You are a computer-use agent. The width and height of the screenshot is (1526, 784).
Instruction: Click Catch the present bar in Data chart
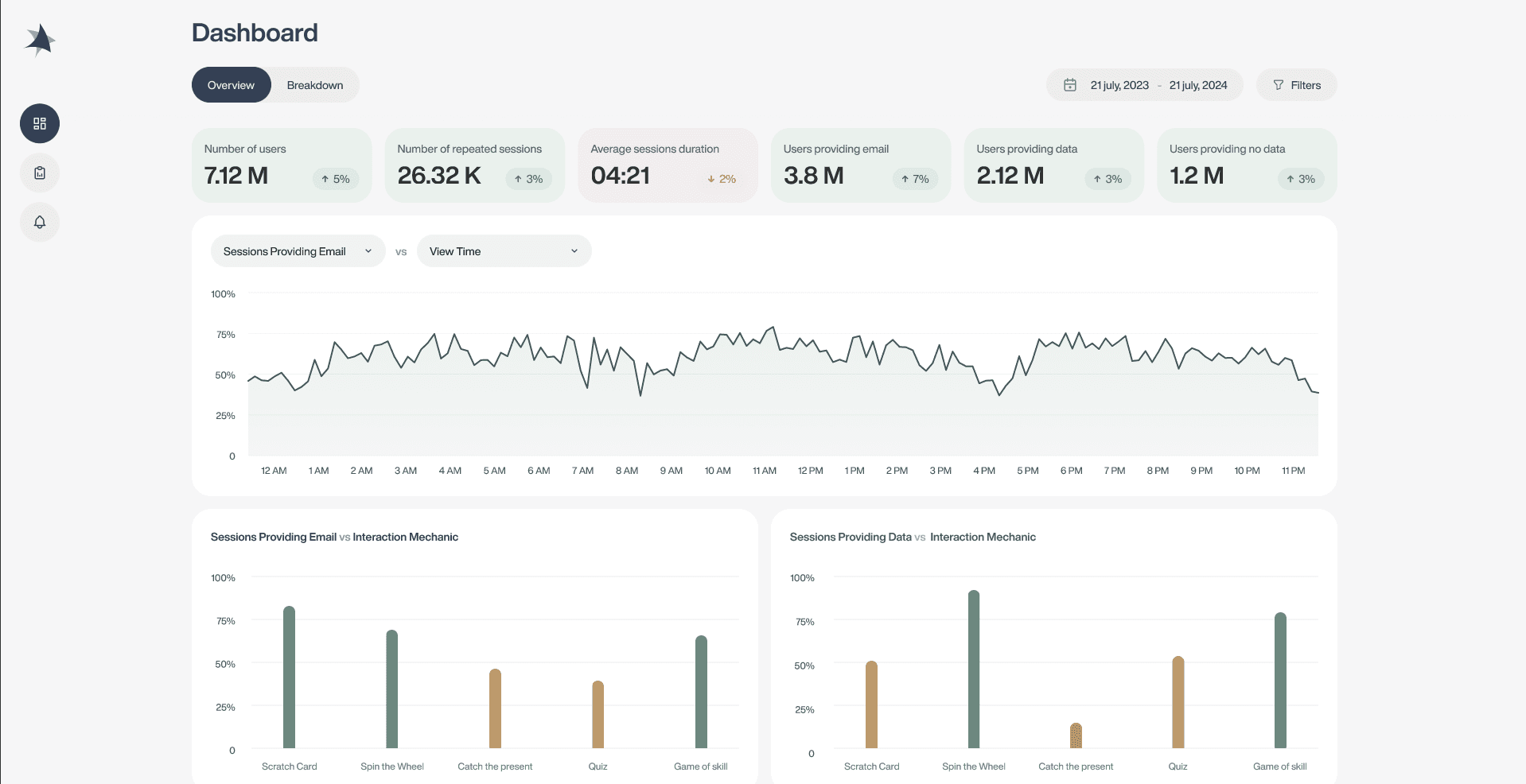point(1076,735)
